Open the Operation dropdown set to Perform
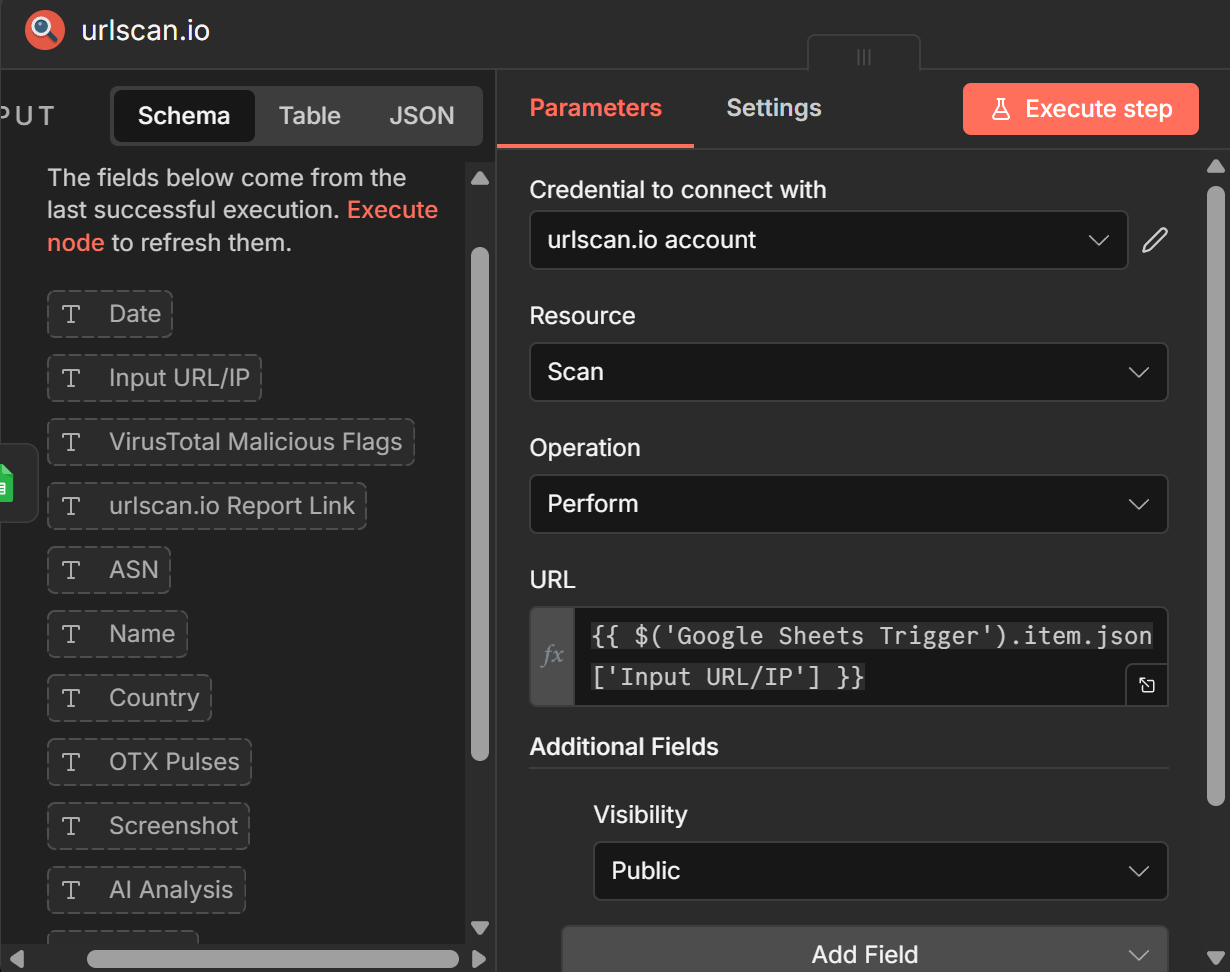This screenshot has height=972, width=1230. (x=848, y=504)
